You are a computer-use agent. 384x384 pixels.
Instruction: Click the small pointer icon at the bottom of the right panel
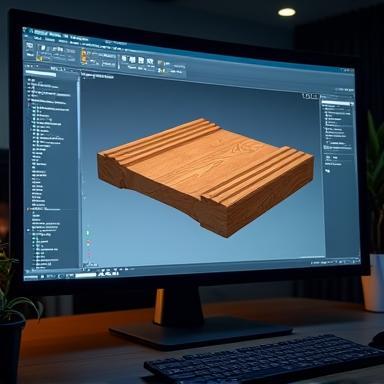click(327, 171)
